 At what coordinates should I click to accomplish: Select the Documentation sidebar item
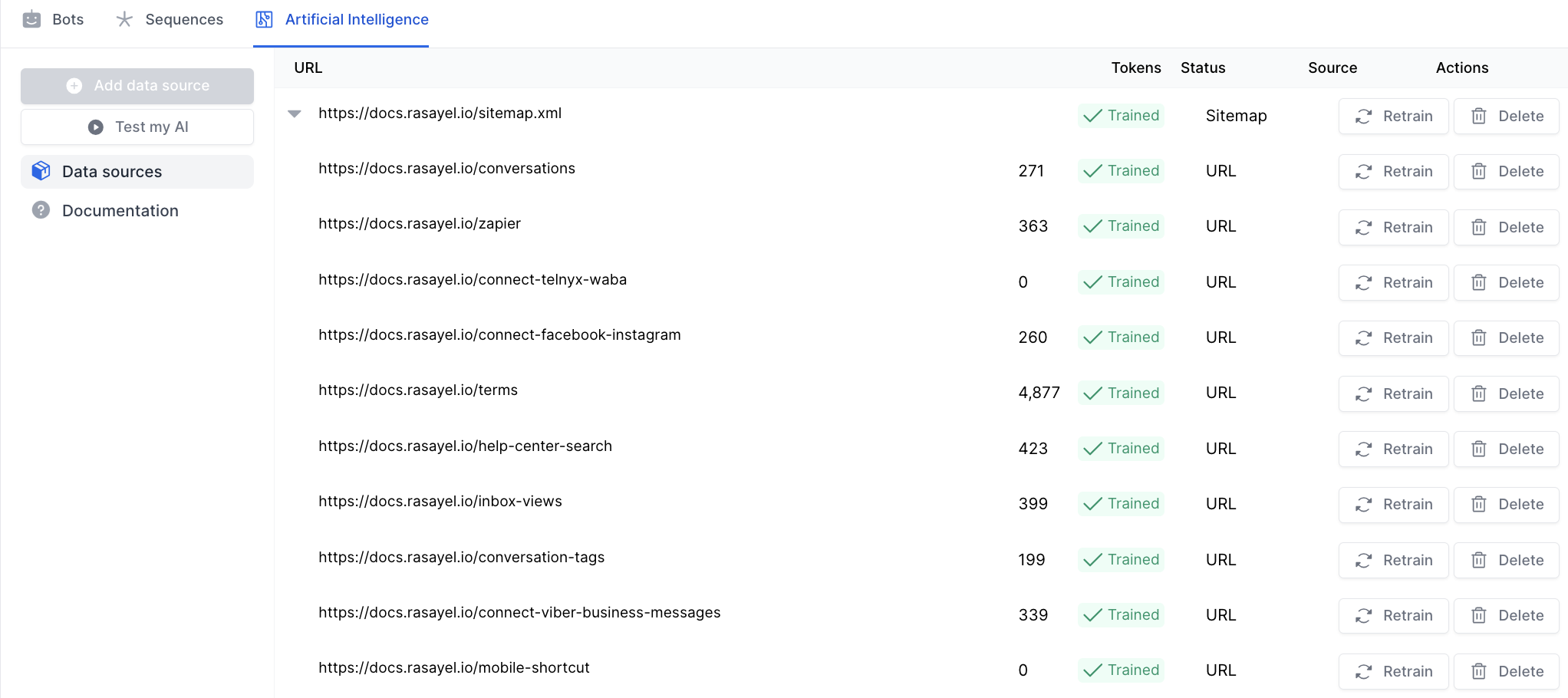[120, 211]
